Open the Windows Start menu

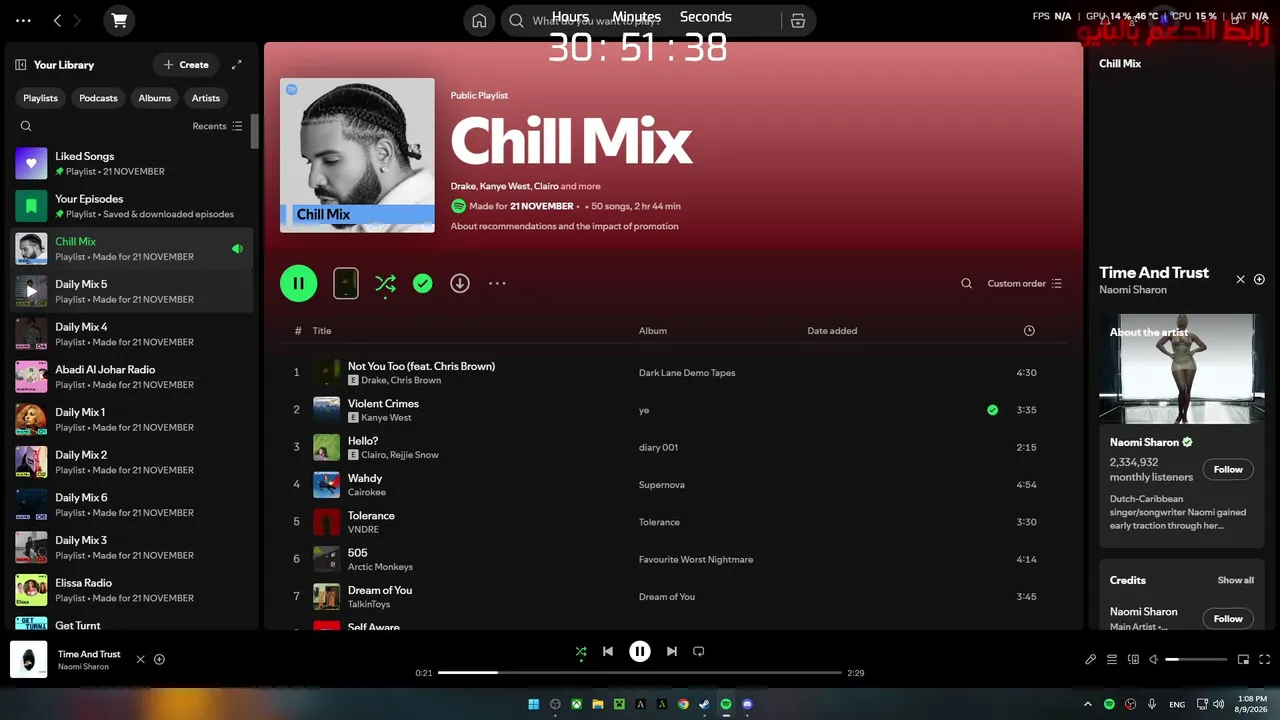pyautogui.click(x=534, y=704)
